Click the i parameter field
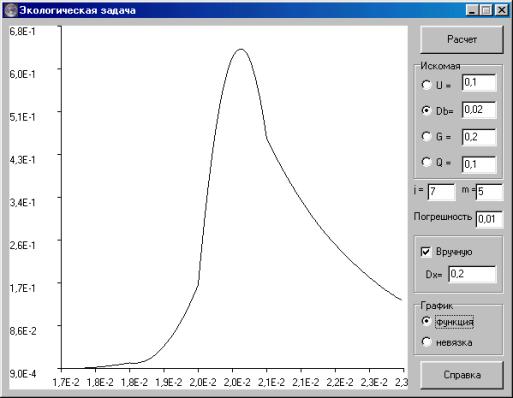This screenshot has width=513, height=398. [441, 192]
